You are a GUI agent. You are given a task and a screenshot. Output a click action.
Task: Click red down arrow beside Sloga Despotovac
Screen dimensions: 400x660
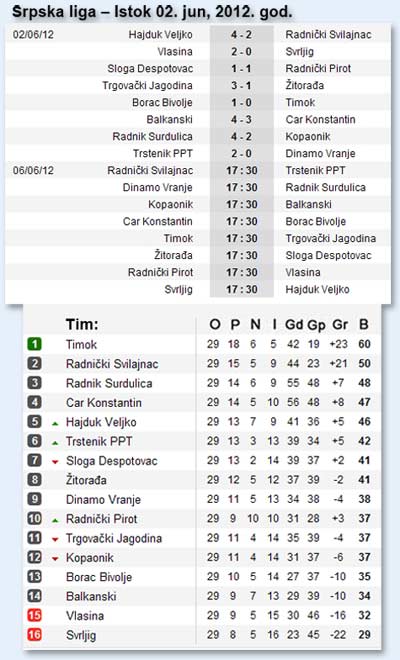click(x=55, y=462)
